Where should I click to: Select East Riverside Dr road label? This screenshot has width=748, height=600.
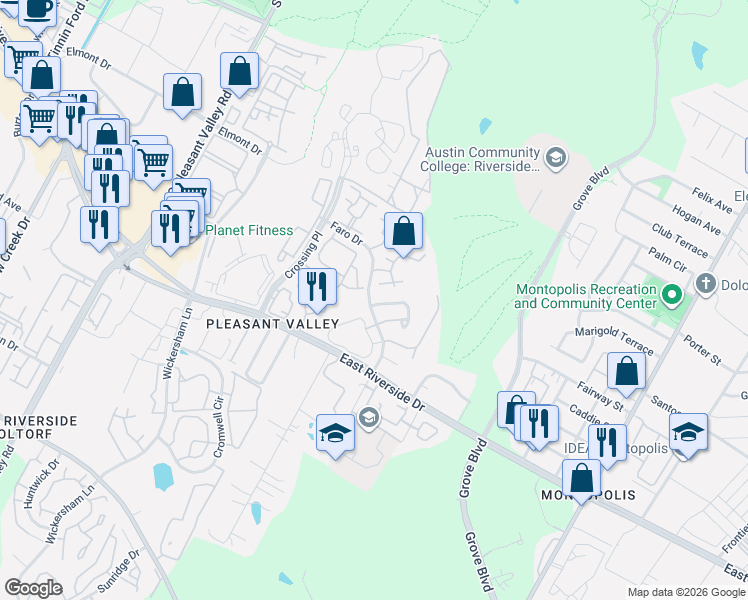click(x=382, y=383)
